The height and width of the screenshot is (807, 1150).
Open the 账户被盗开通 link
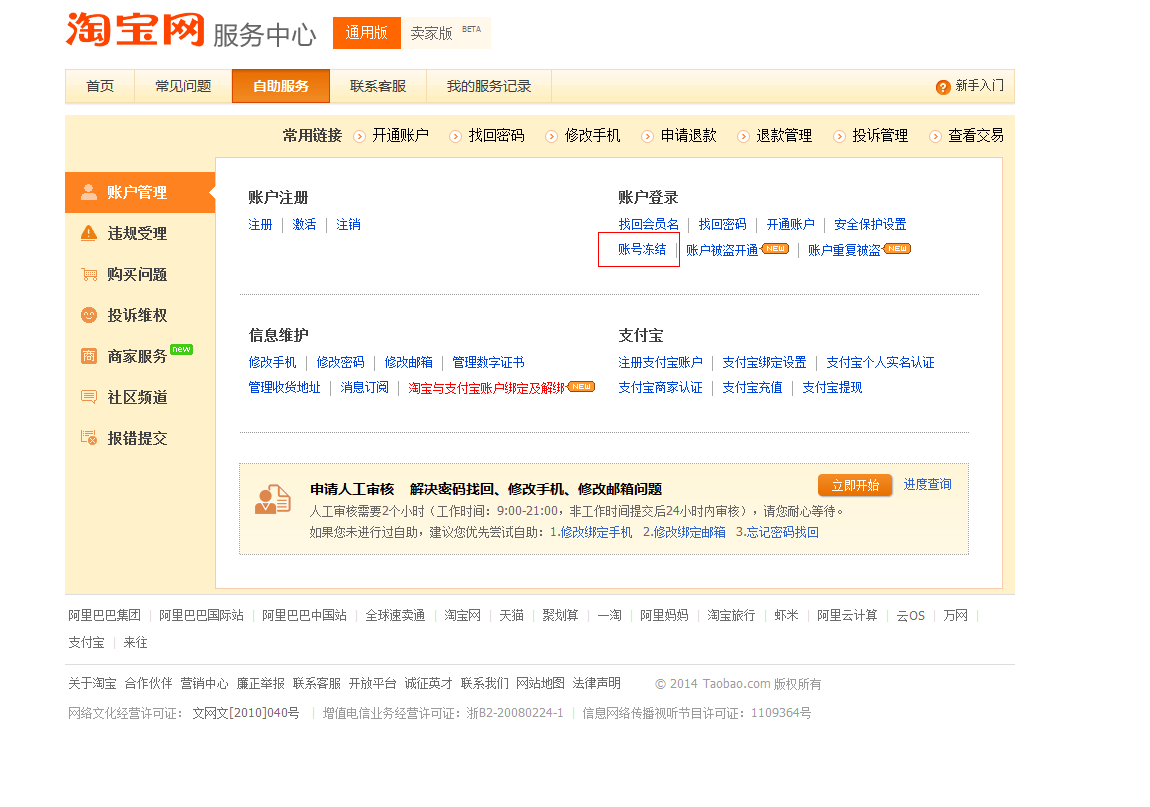[722, 250]
